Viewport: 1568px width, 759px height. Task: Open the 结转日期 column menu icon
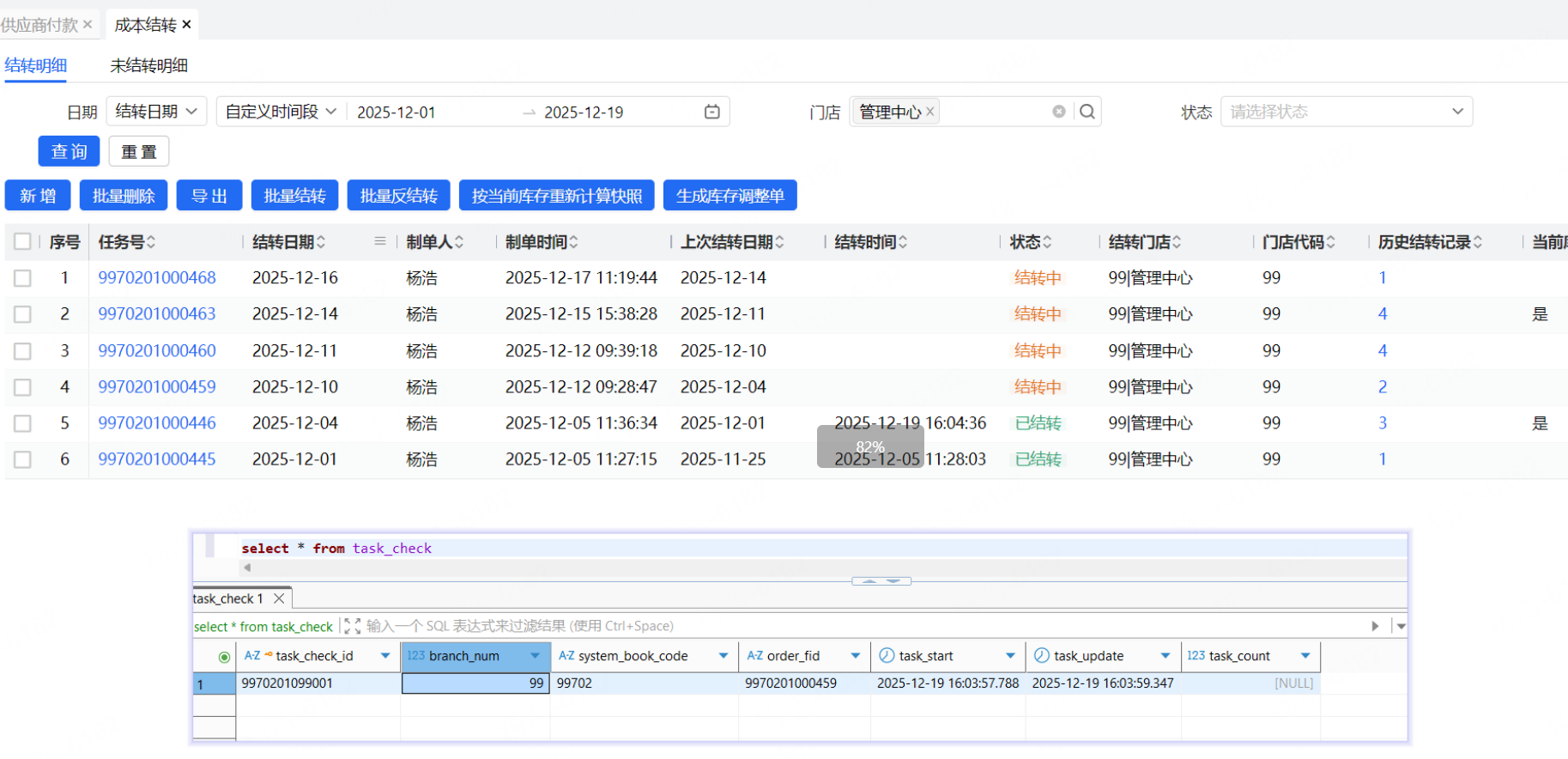[x=380, y=241]
